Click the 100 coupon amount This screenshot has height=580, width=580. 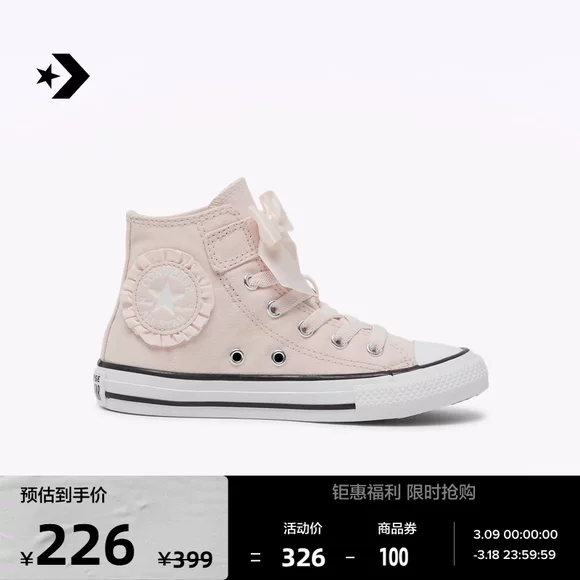394,557
